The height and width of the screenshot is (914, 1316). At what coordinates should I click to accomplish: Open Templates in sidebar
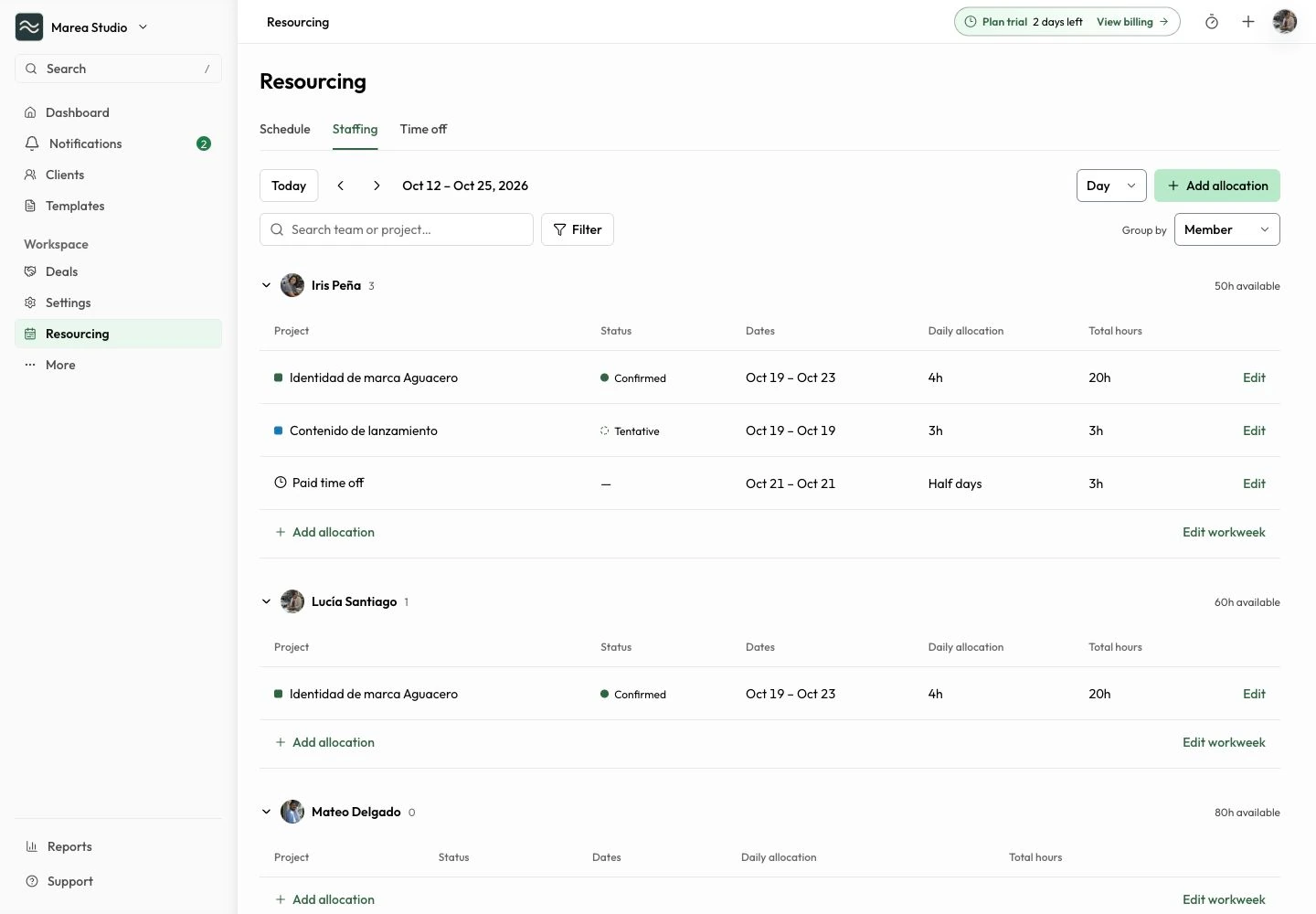tap(118, 206)
